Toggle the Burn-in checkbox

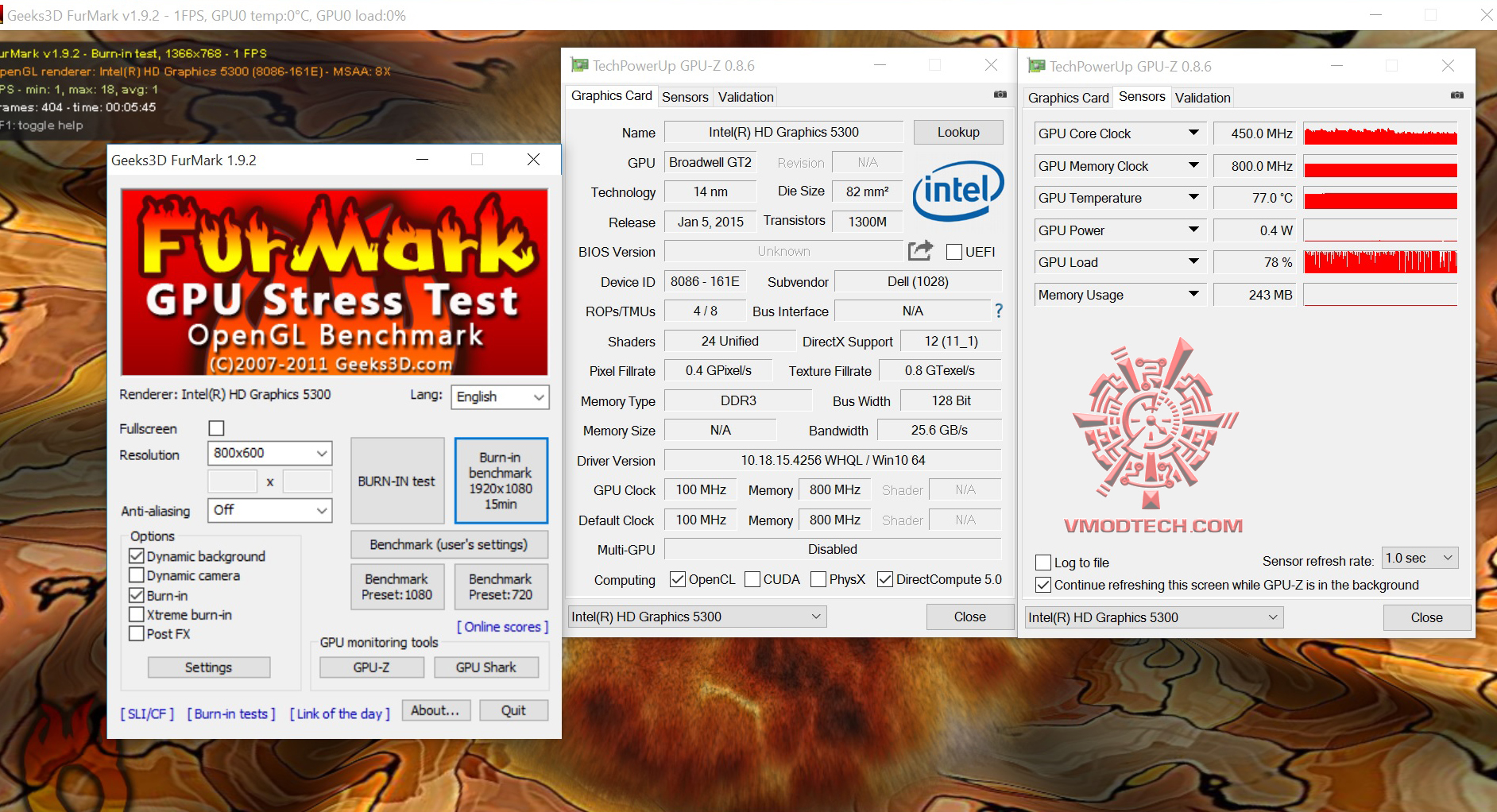pos(137,595)
